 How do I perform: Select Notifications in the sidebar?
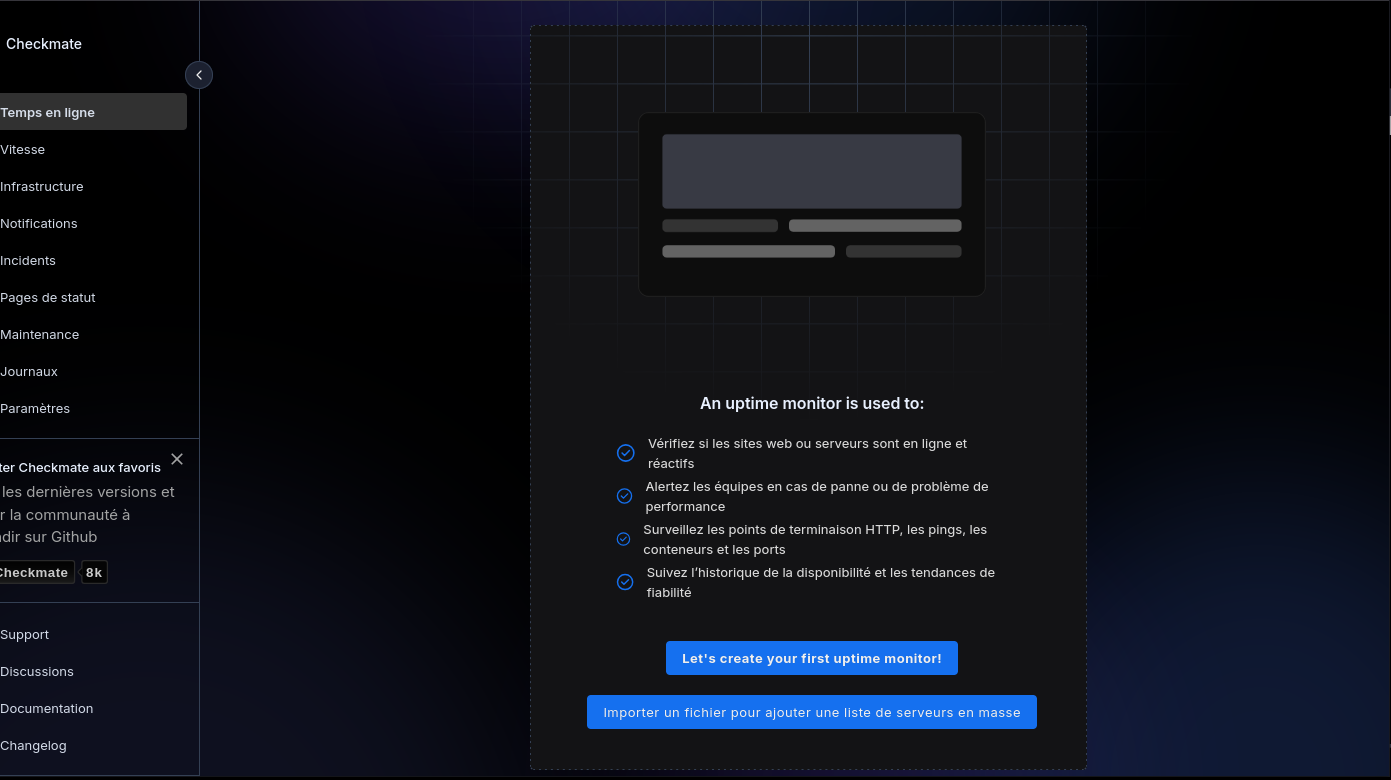pyautogui.click(x=39, y=223)
